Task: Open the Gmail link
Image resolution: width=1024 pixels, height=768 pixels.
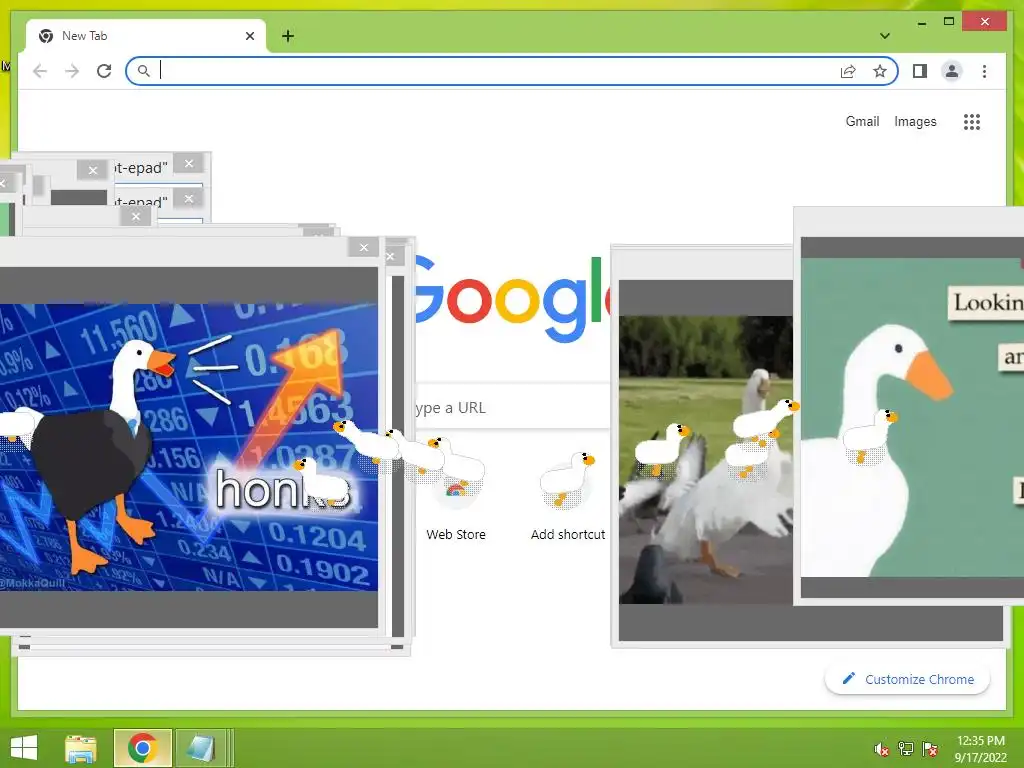Action: click(x=862, y=121)
